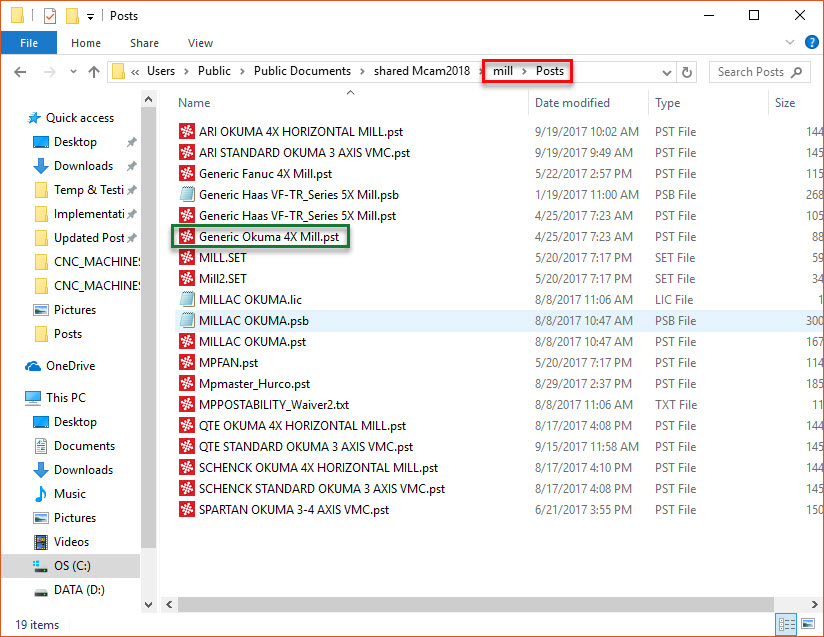Screen dimensions: 824x637
Task: Select SCHENCK STANDARD OKUMA 3 AXIS VMC.pst
Action: coord(322,489)
